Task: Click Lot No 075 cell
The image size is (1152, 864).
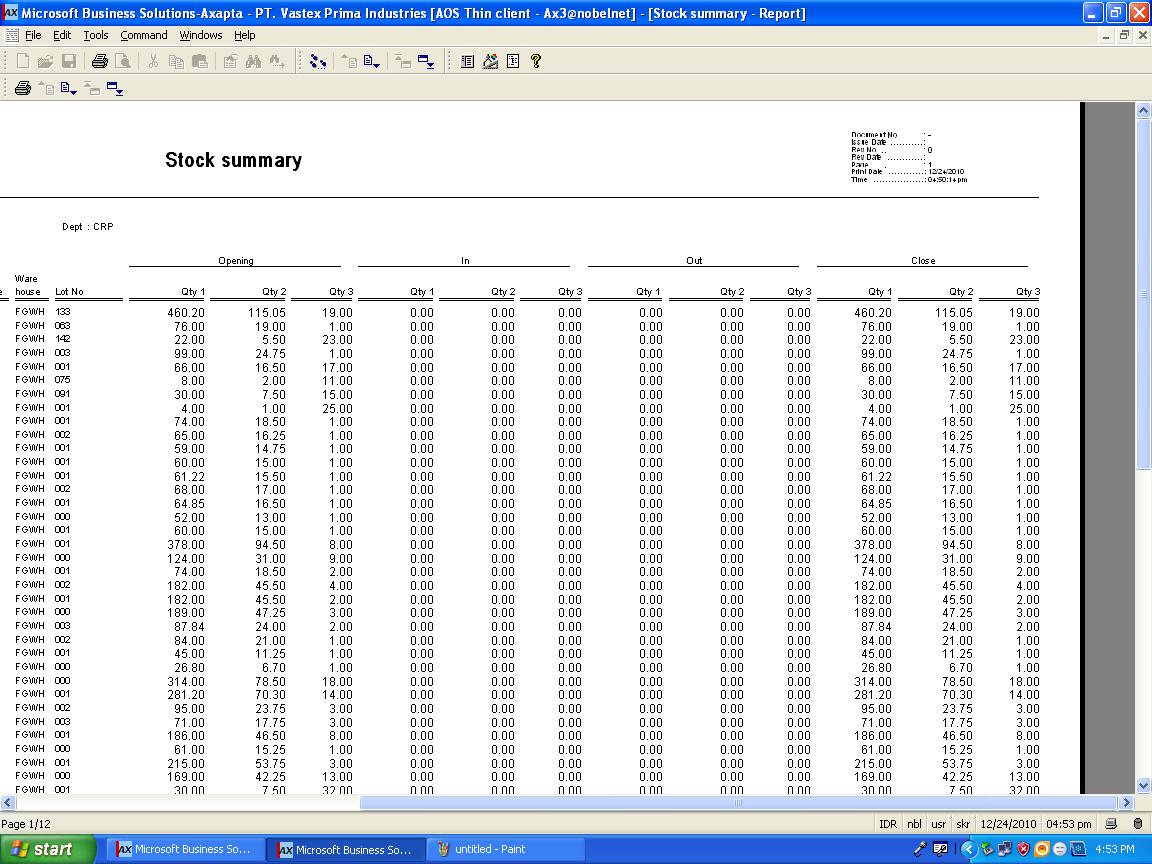Action: [x=62, y=380]
